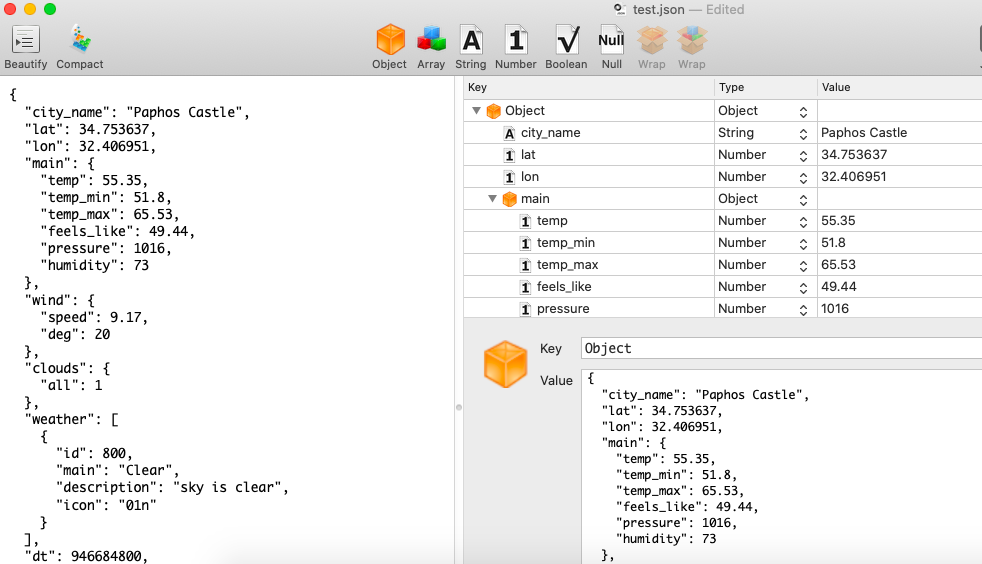Click the "description": "sky is clear" line
This screenshot has height=564, width=982.
(x=172, y=488)
